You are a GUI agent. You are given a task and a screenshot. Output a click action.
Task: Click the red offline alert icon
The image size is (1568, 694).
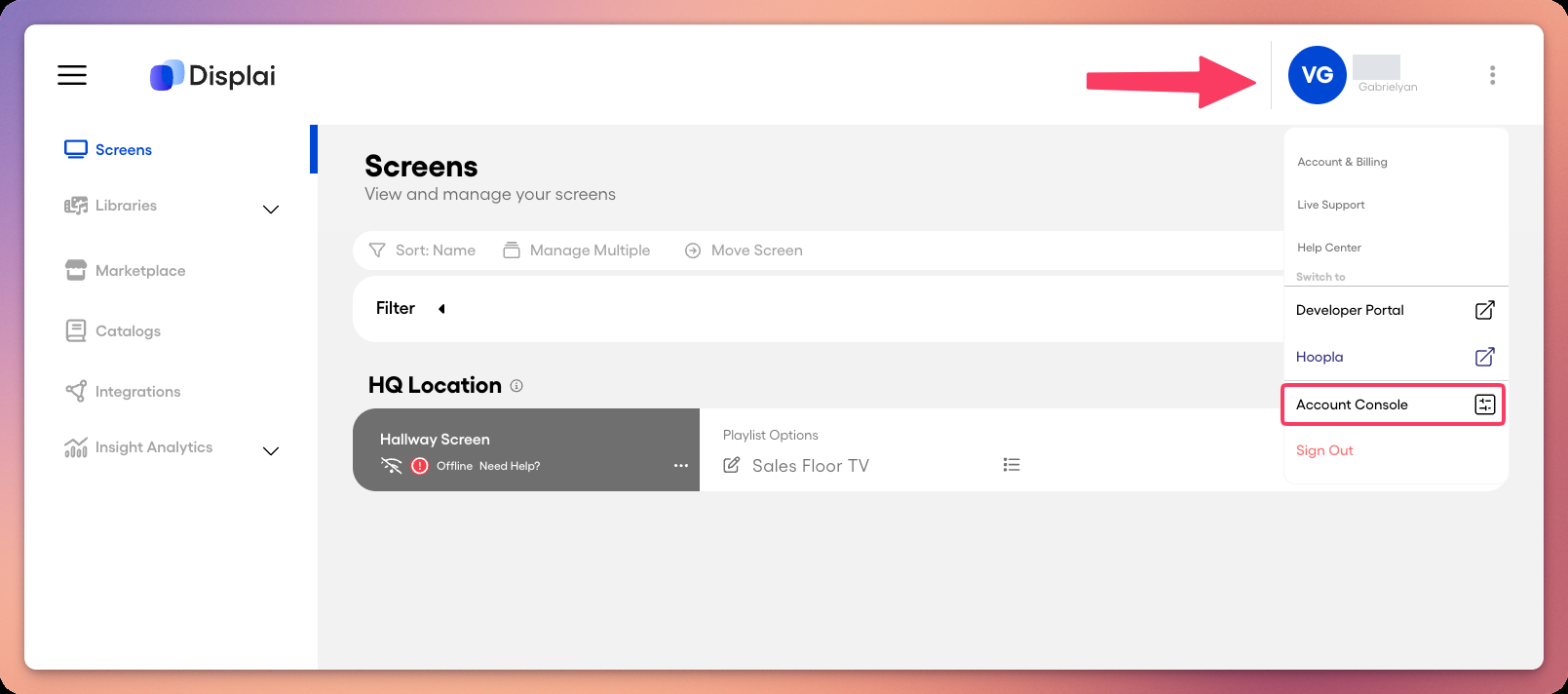pyautogui.click(x=420, y=466)
